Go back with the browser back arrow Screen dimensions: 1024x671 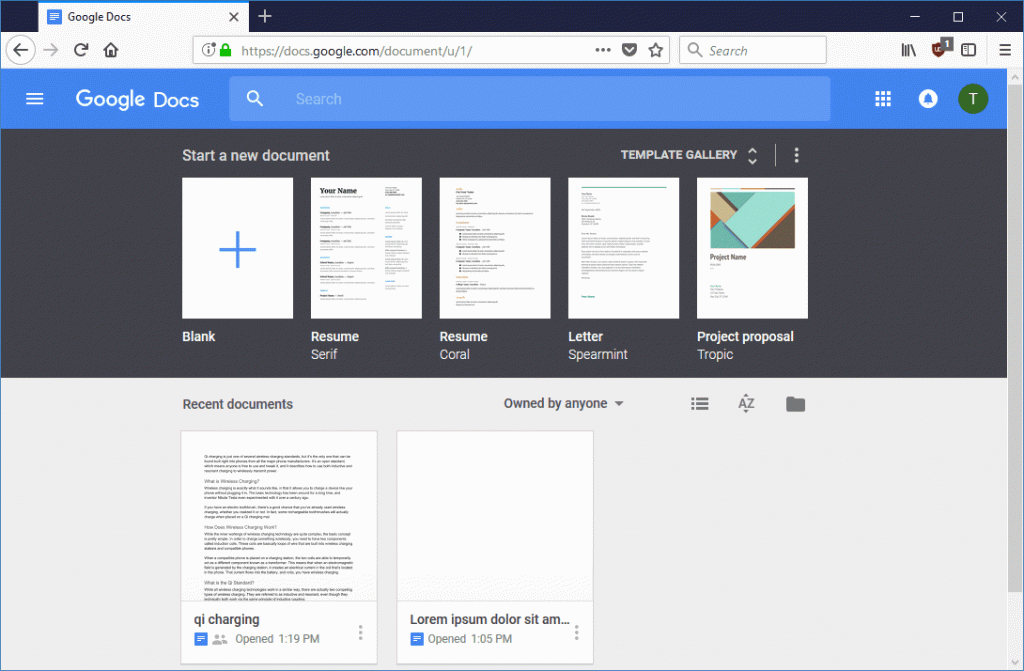tap(21, 50)
